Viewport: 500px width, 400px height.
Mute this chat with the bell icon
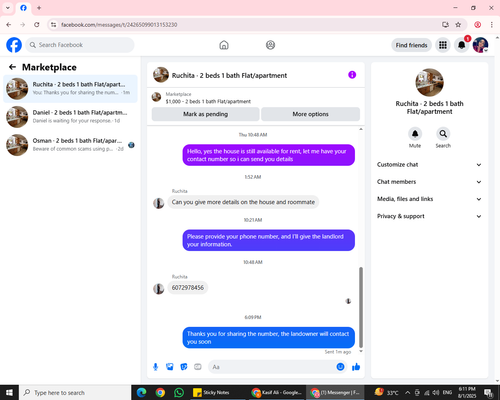(415, 134)
